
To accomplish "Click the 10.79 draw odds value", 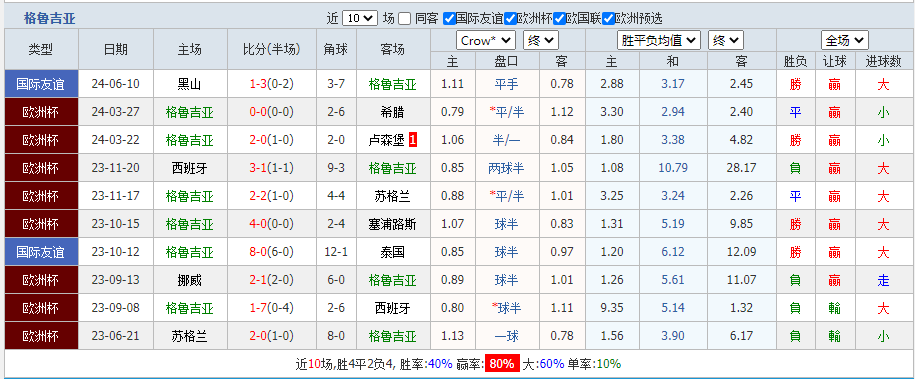I will click(673, 168).
